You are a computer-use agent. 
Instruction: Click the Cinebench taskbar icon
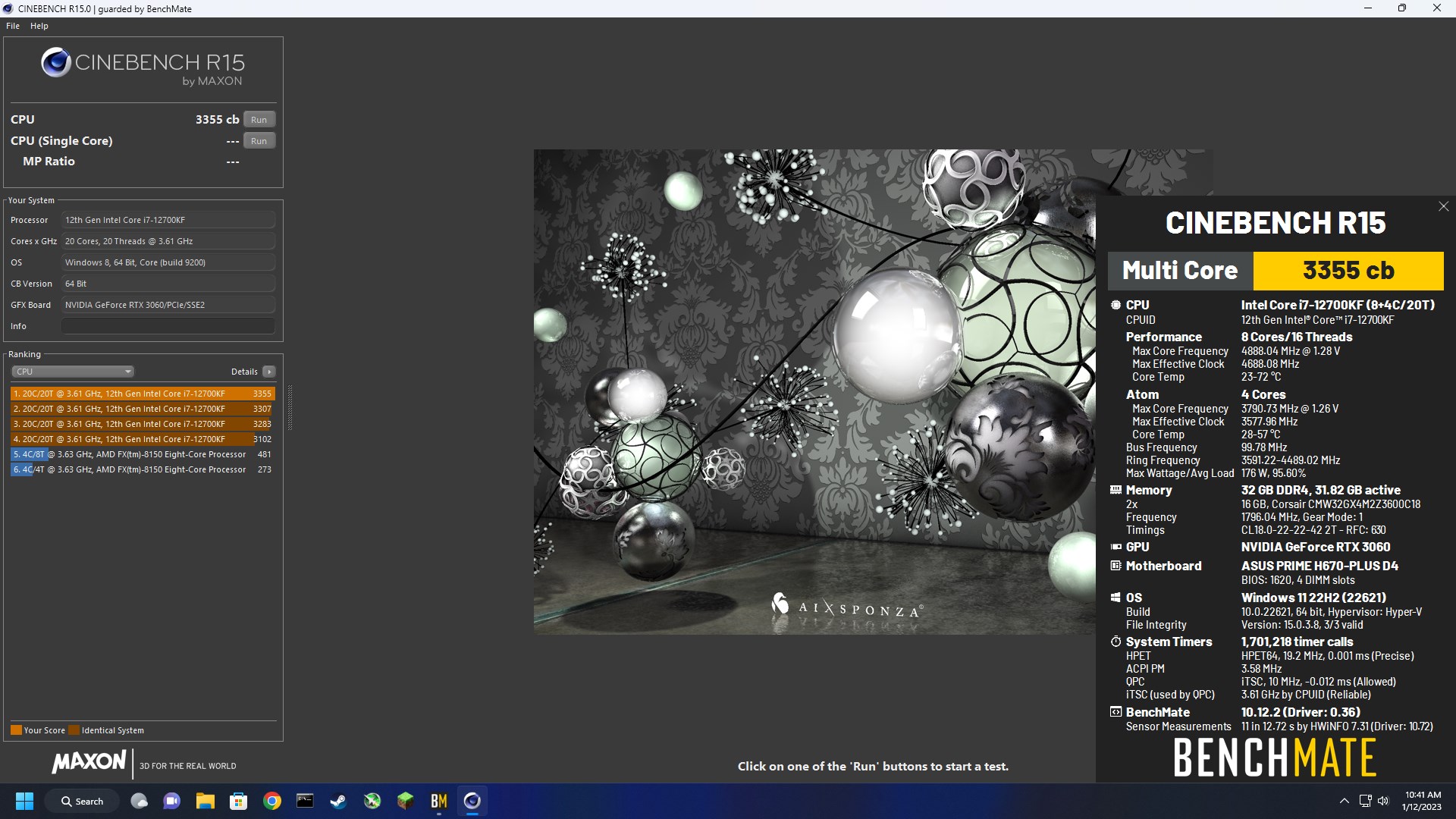[472, 801]
